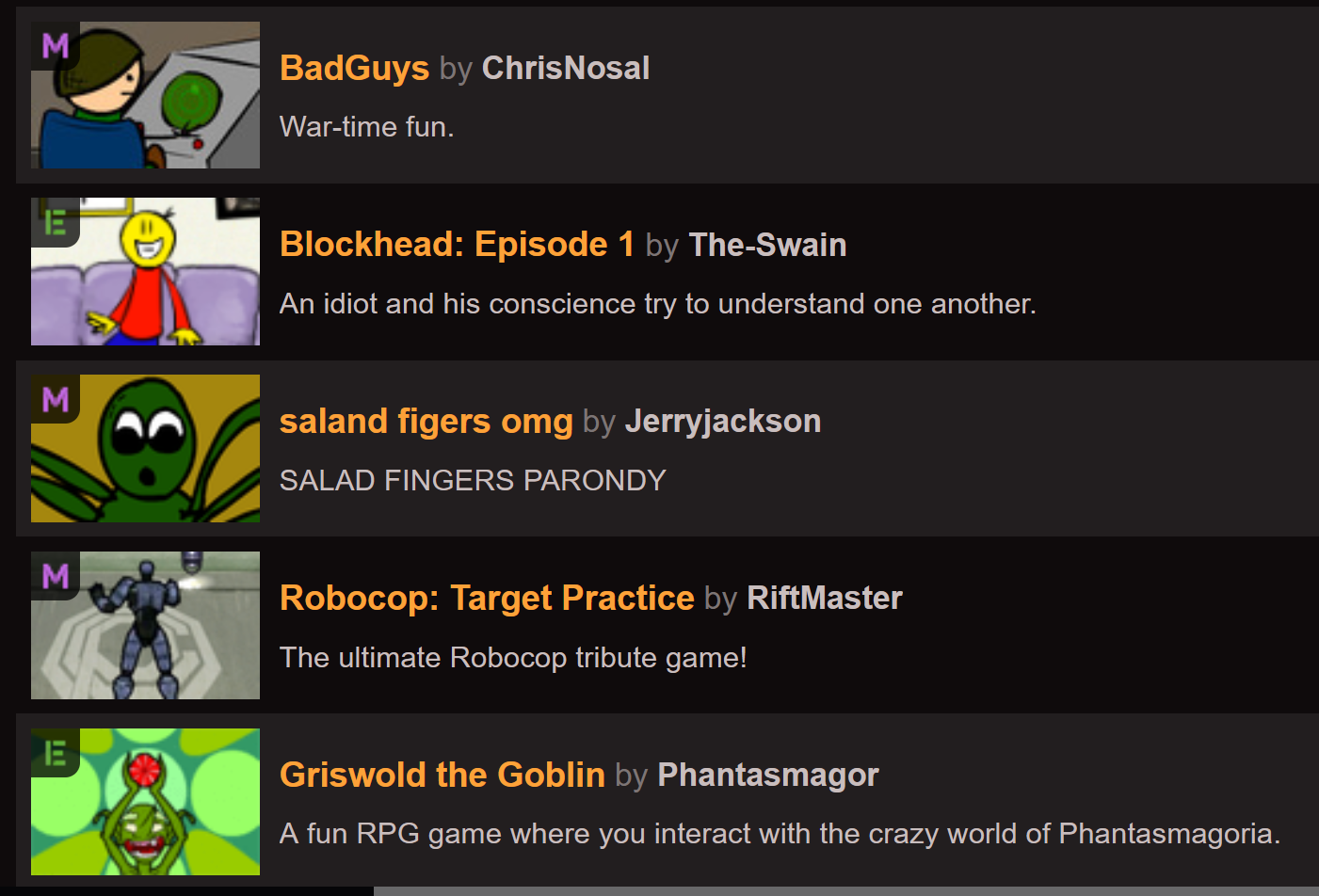Screen dimensions: 1319x896
Task: Click the M rating badge on Robocop
Action: click(x=56, y=576)
